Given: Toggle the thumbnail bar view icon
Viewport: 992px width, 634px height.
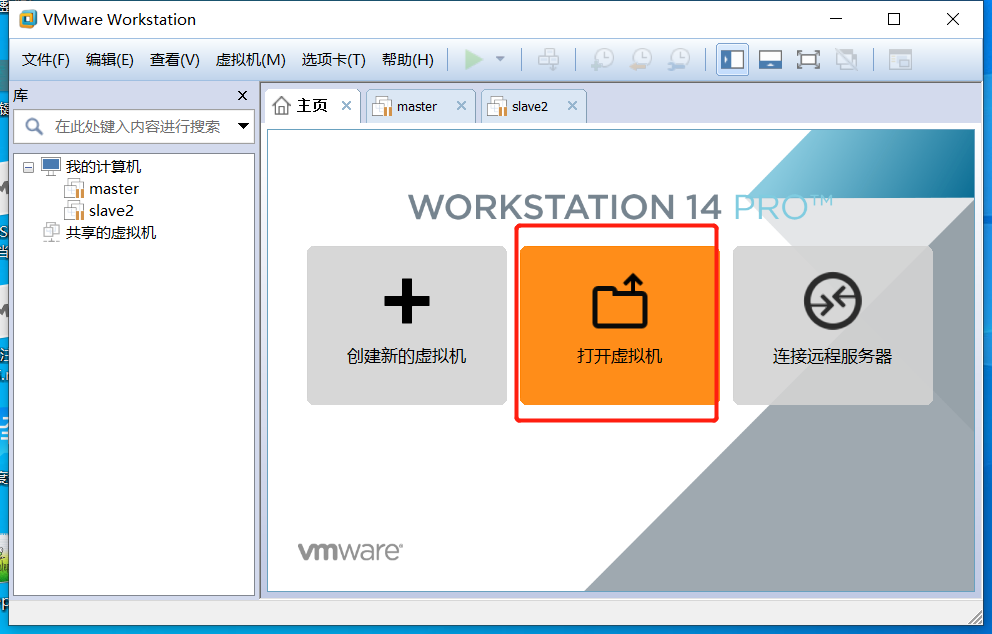Looking at the screenshot, I should (x=770, y=59).
